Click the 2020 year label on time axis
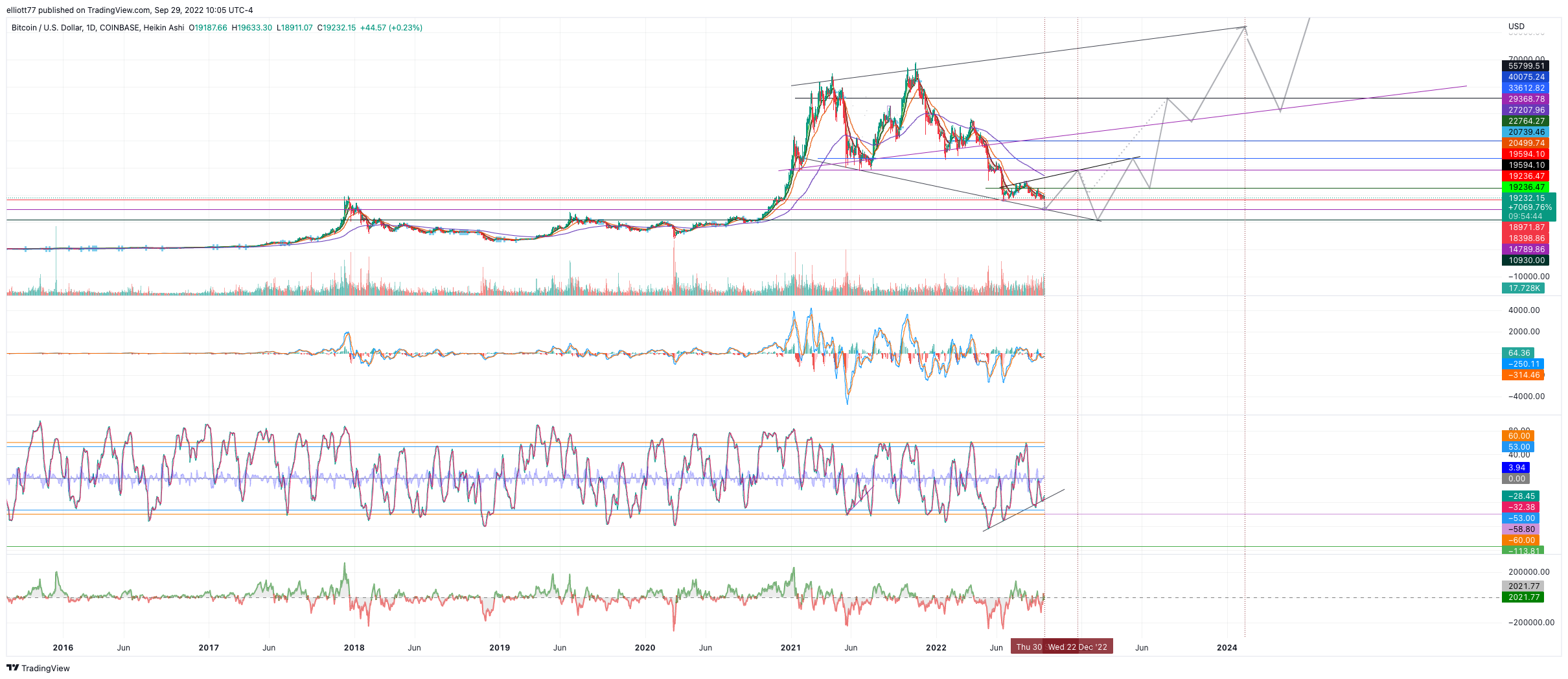1568x679 pixels. [645, 648]
